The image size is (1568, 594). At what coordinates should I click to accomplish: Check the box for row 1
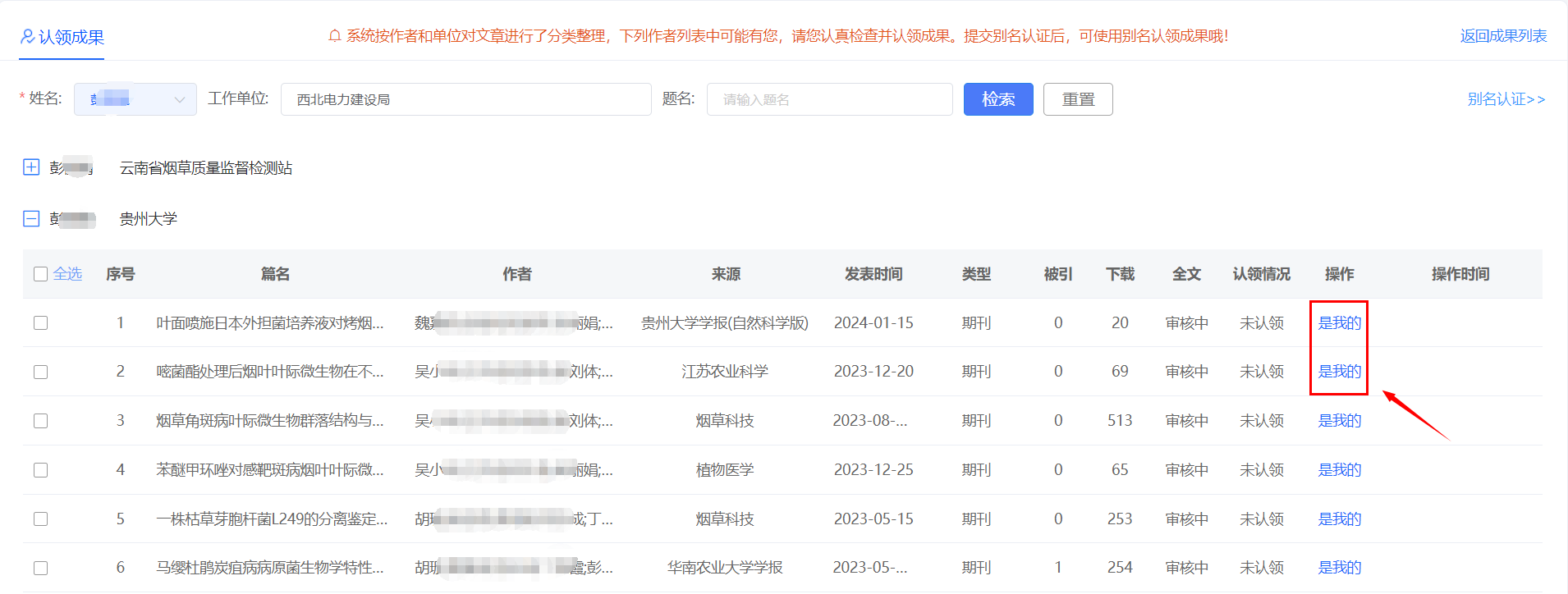coord(40,323)
